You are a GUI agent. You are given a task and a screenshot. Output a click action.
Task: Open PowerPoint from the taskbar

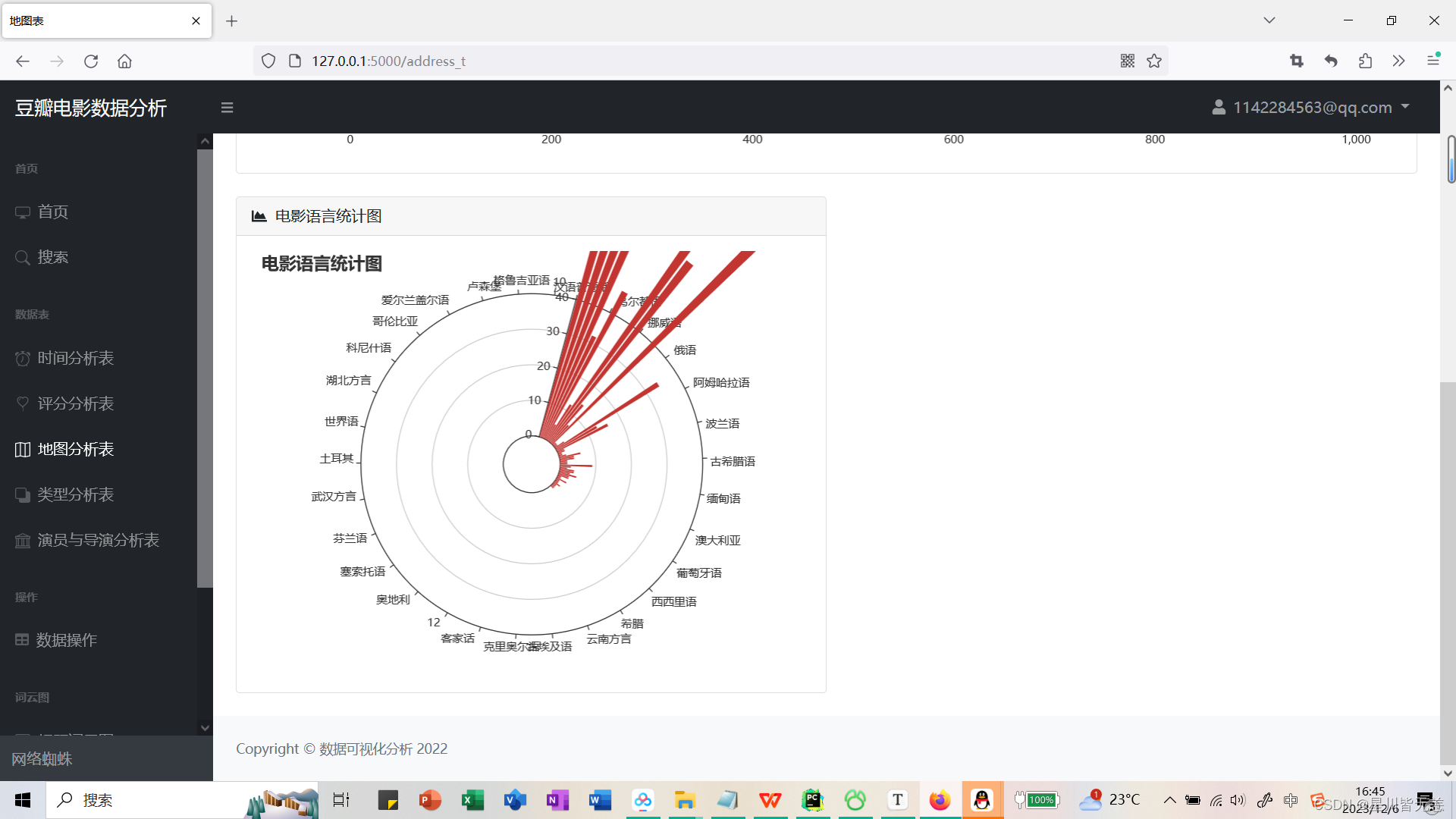click(430, 800)
